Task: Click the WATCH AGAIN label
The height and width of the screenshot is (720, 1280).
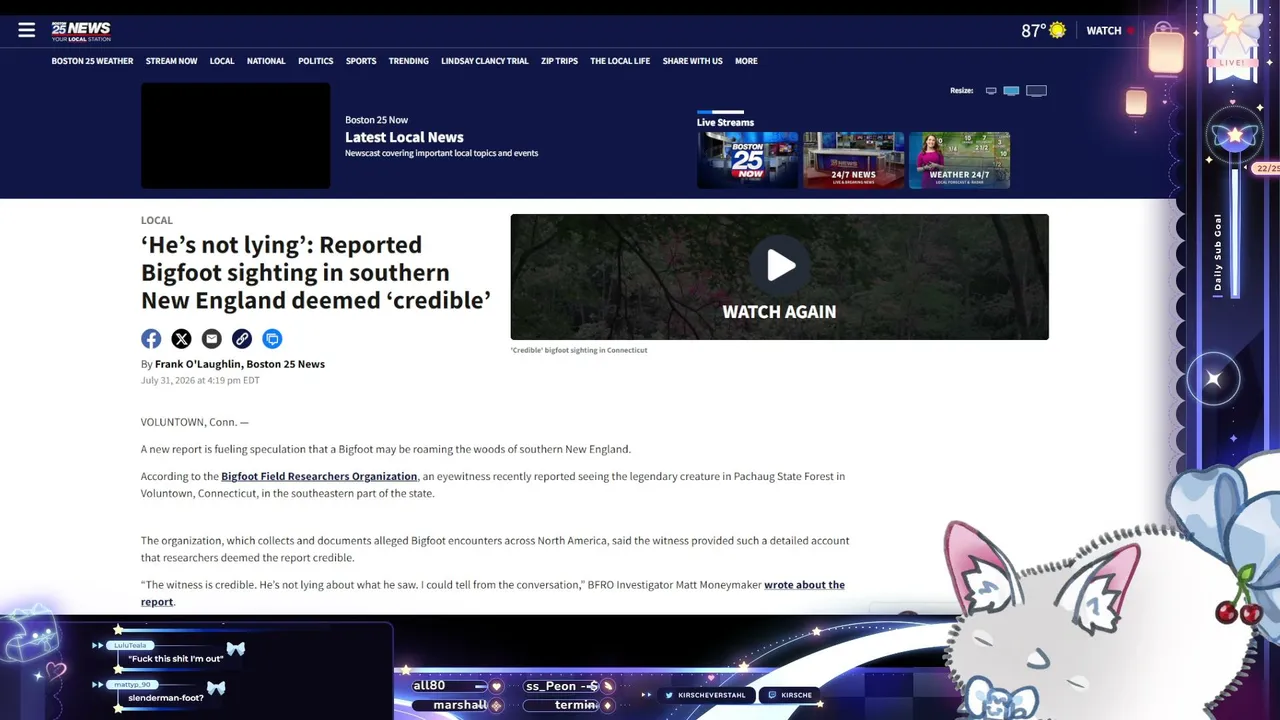Action: pos(779,312)
